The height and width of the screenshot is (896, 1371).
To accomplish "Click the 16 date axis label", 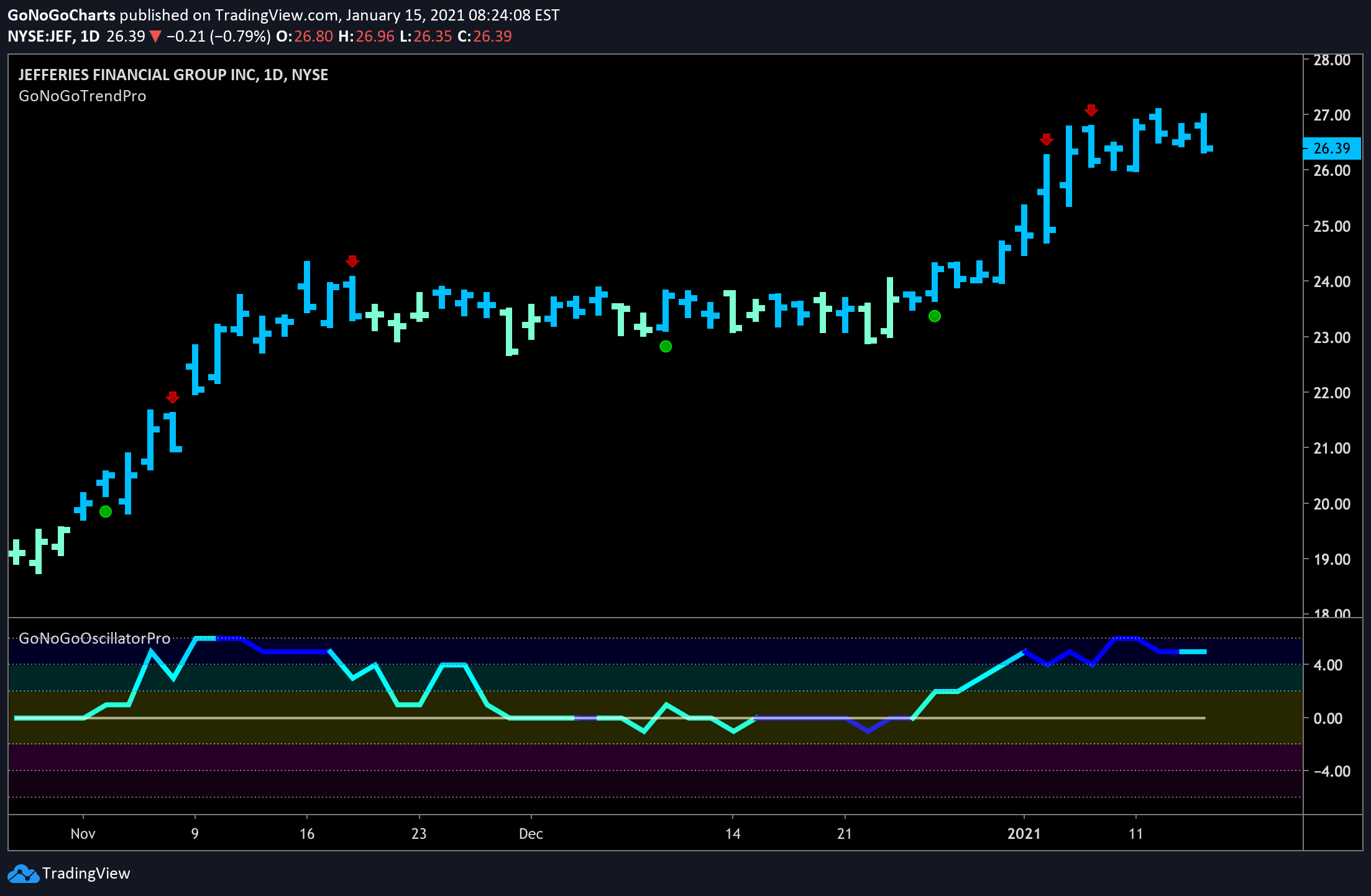I will 307,834.
